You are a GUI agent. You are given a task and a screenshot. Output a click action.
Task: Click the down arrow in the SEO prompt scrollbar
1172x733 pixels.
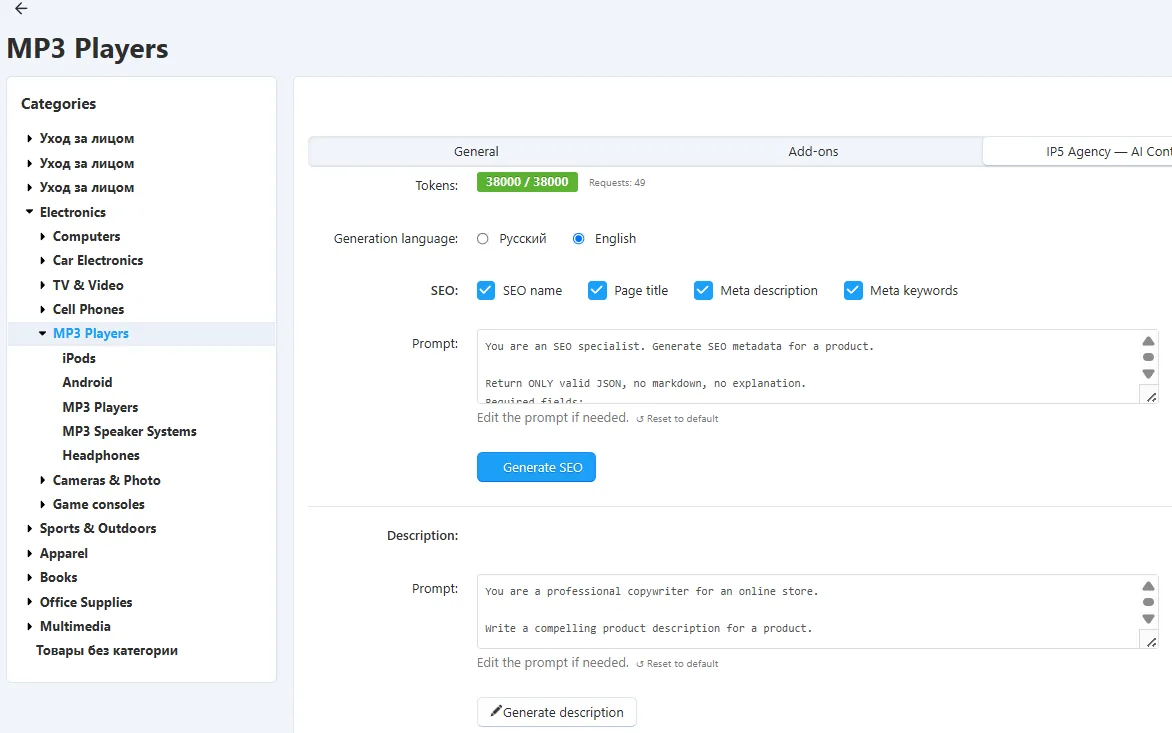(x=1148, y=374)
